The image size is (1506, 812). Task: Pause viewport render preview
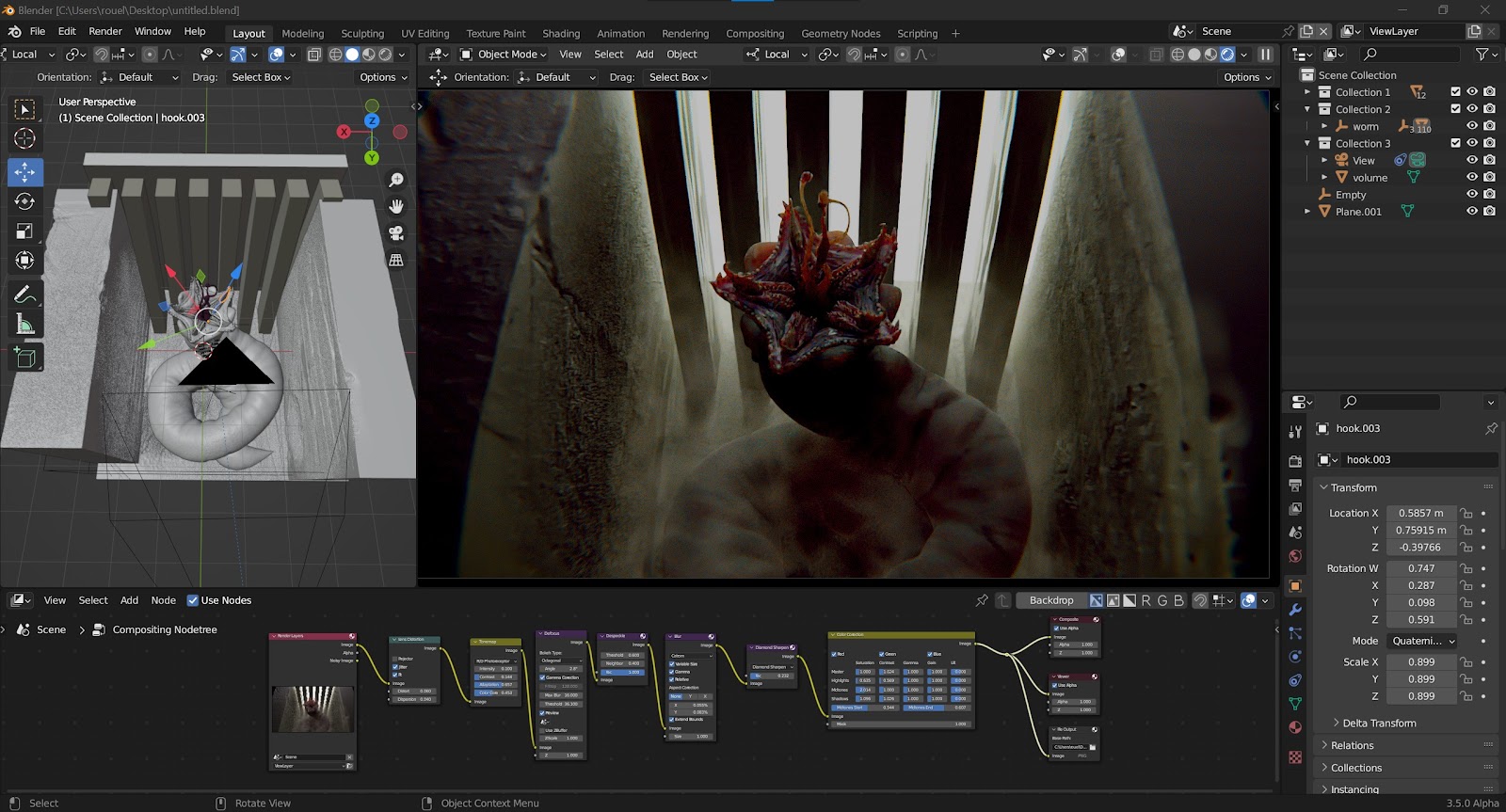coord(1266,55)
